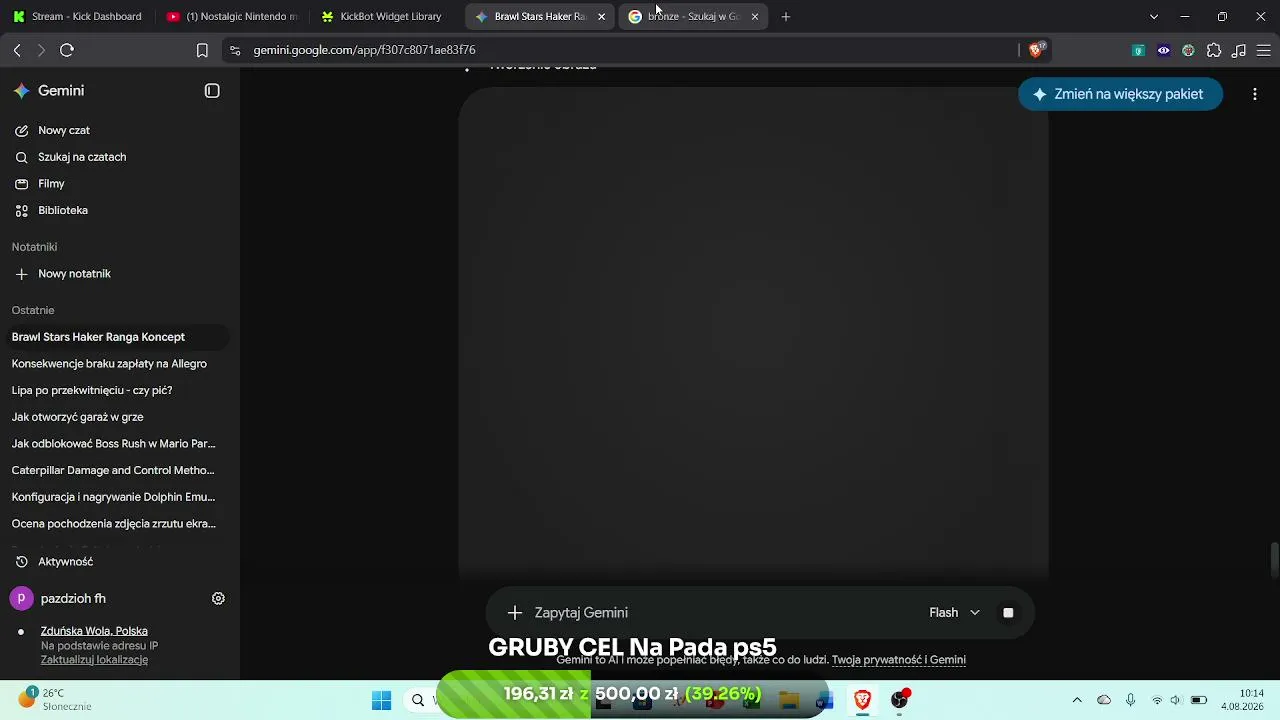Open settings gear next to pazdzioh fh
1280x720 pixels.
tap(218, 599)
